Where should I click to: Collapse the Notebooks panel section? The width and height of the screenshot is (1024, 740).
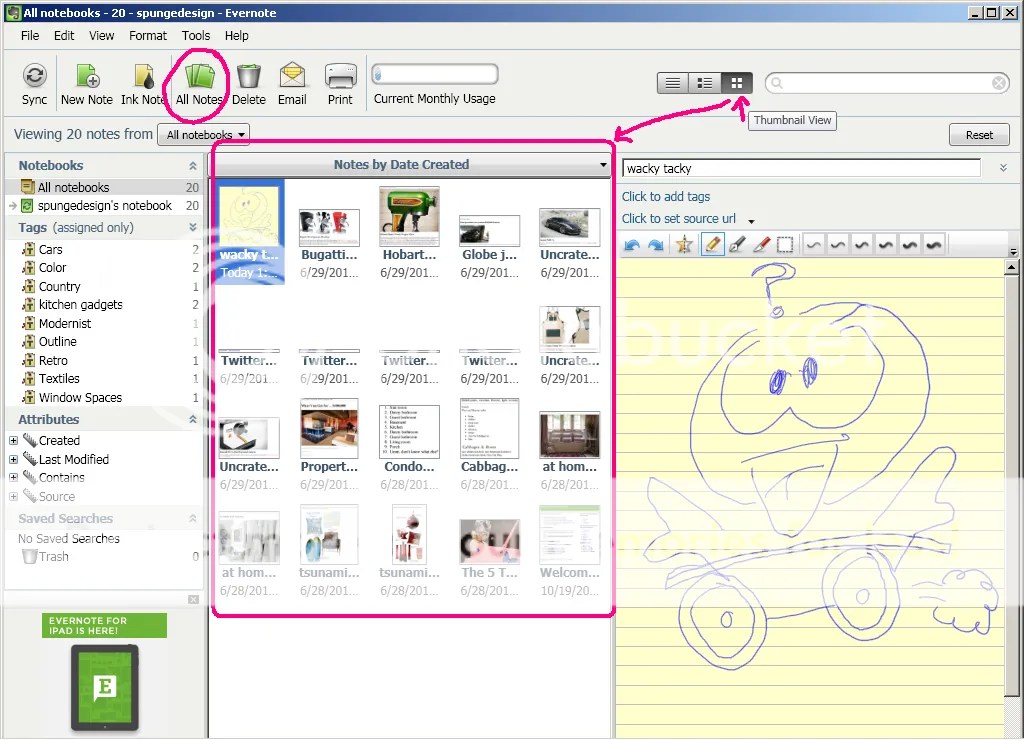[193, 166]
